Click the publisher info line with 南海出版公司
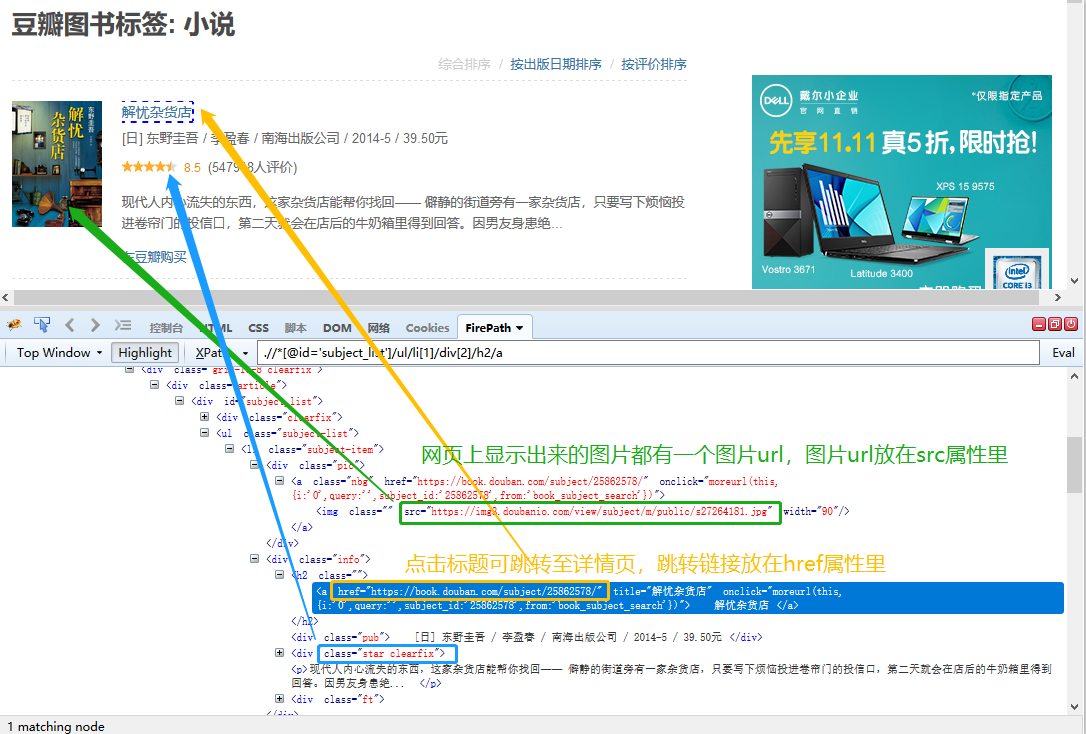Viewport: 1086px width, 734px height. click(x=285, y=138)
